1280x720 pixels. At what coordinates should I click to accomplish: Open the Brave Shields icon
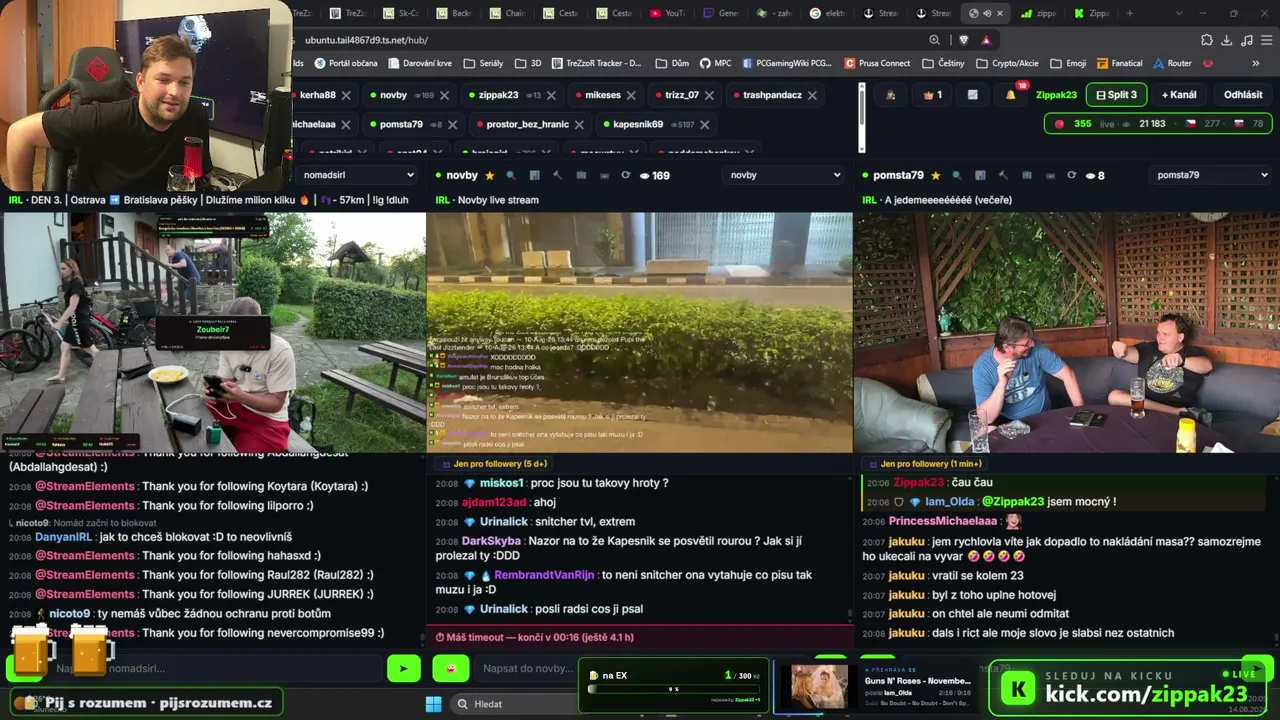click(x=963, y=40)
